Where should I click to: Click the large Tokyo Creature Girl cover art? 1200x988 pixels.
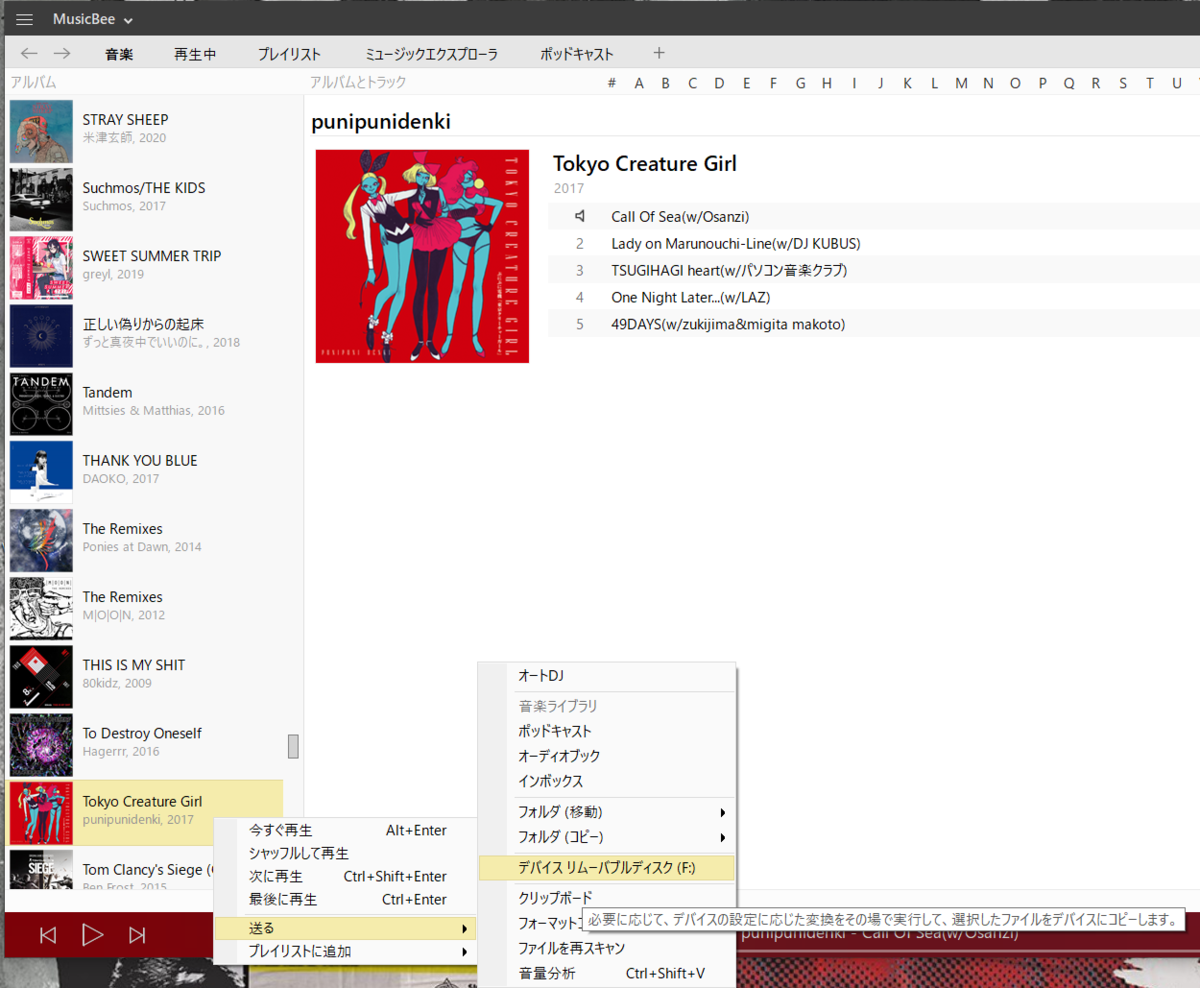tap(422, 256)
